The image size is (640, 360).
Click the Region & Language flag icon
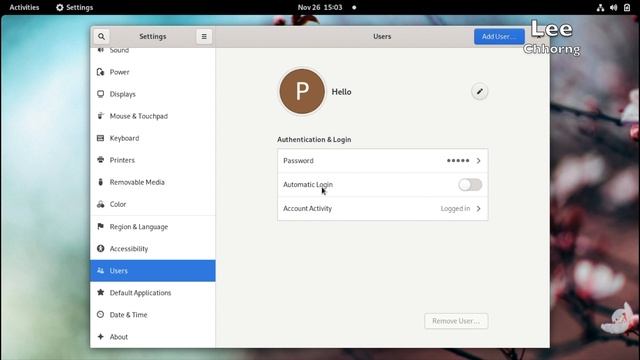coord(100,227)
